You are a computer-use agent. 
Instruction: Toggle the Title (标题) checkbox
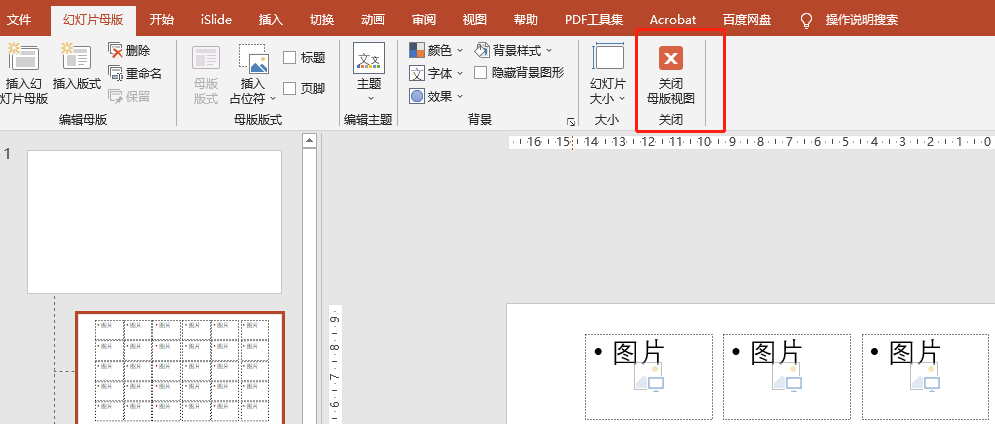(x=289, y=58)
